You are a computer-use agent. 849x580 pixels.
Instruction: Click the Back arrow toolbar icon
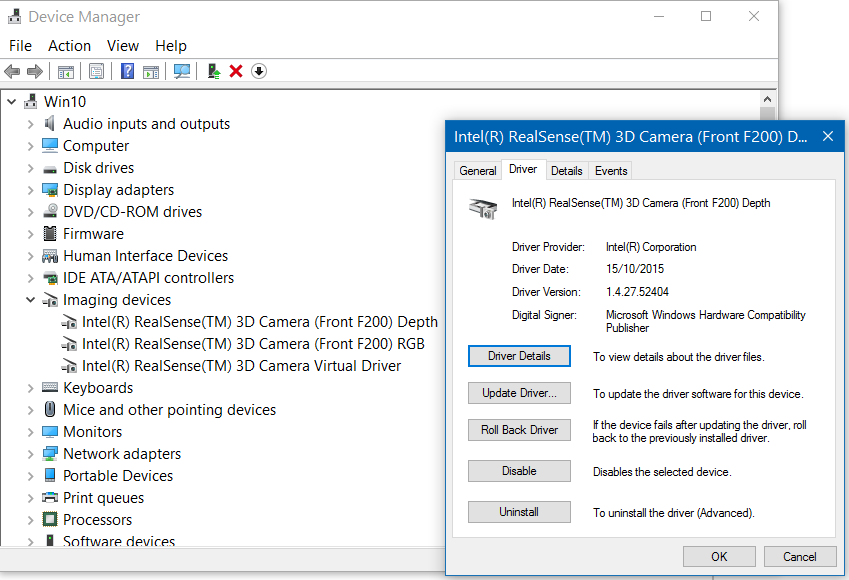(12, 71)
